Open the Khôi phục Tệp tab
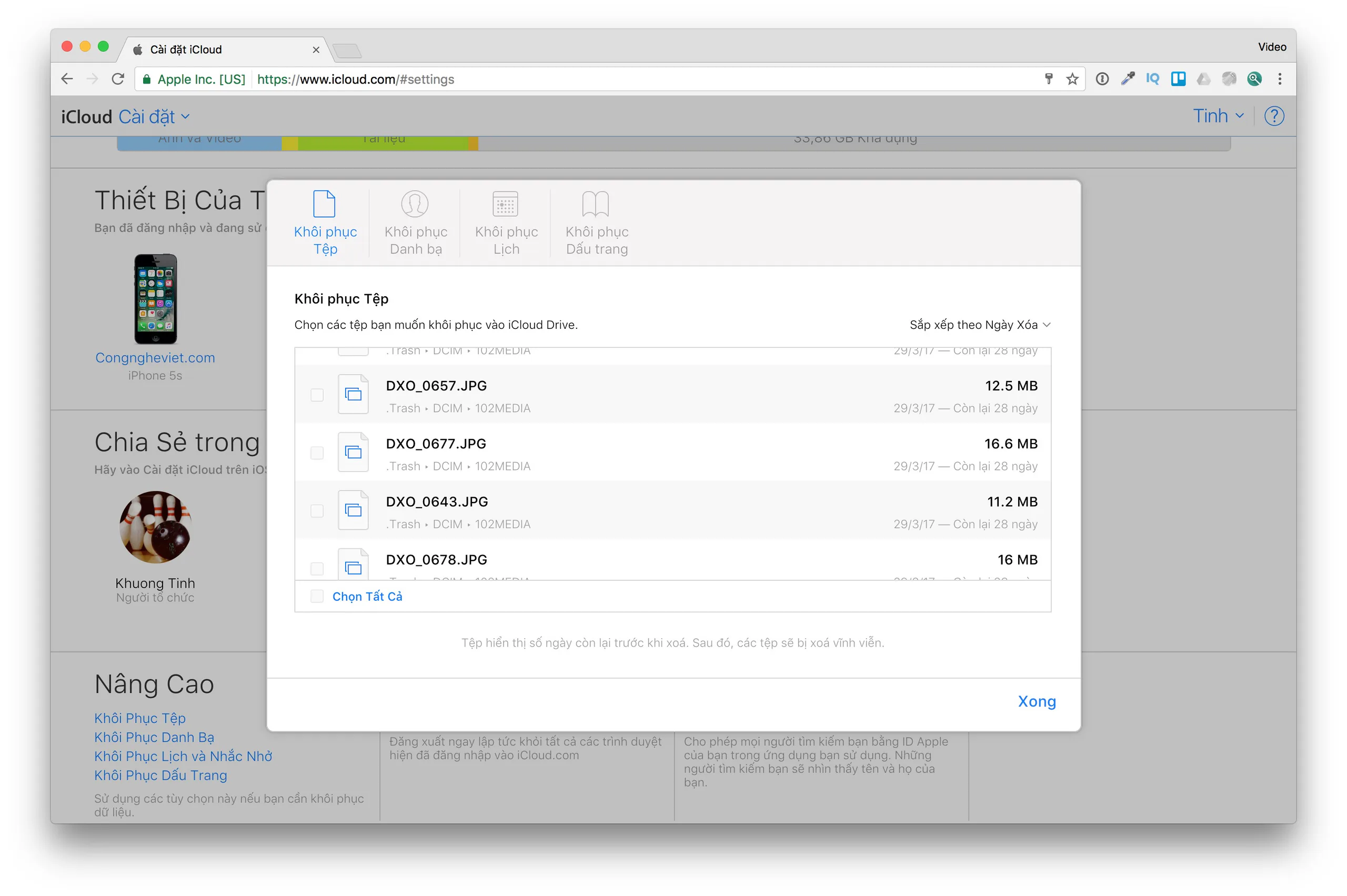The height and width of the screenshot is (896, 1347). 325,223
